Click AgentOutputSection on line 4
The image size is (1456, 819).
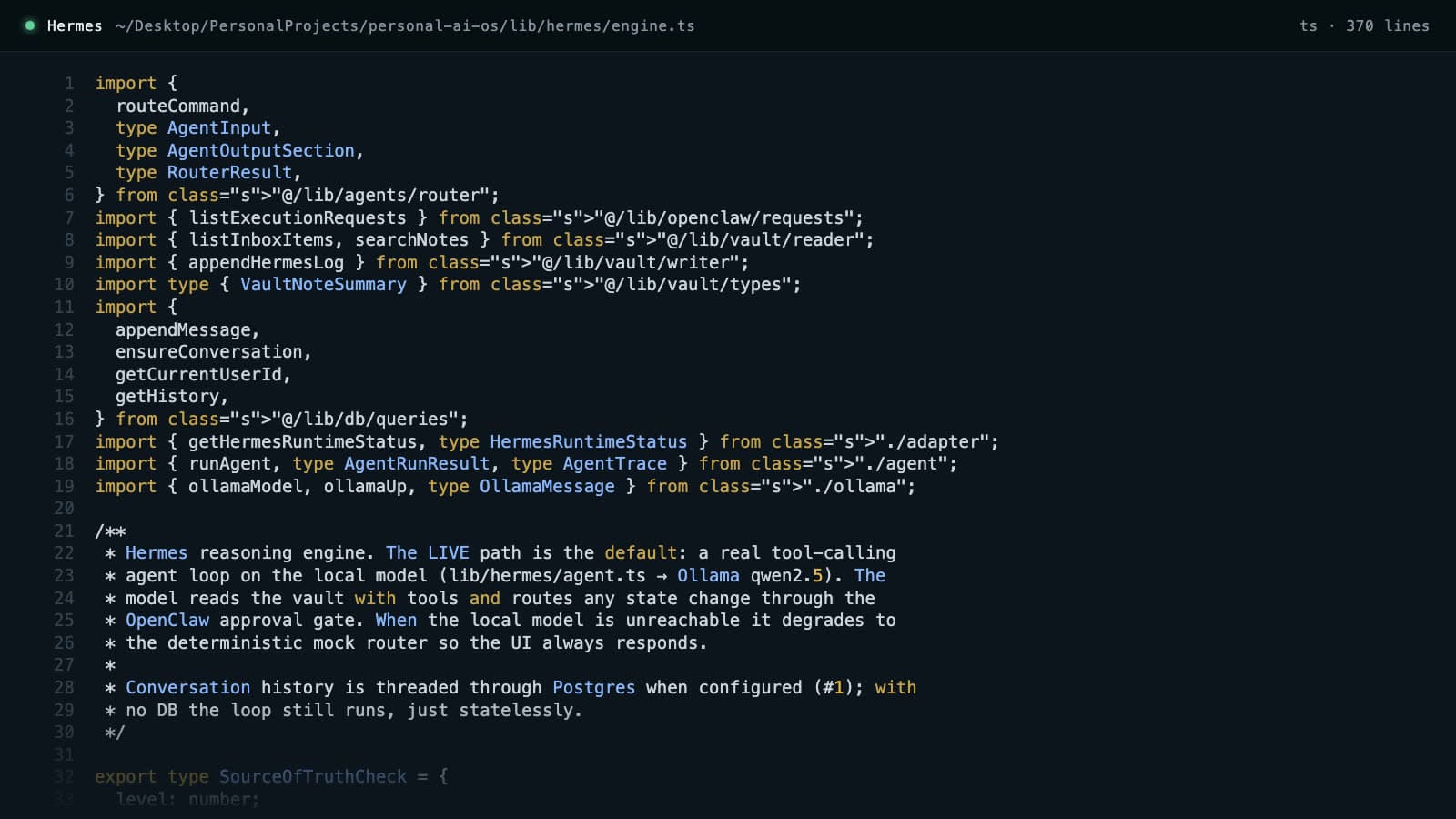click(x=261, y=150)
